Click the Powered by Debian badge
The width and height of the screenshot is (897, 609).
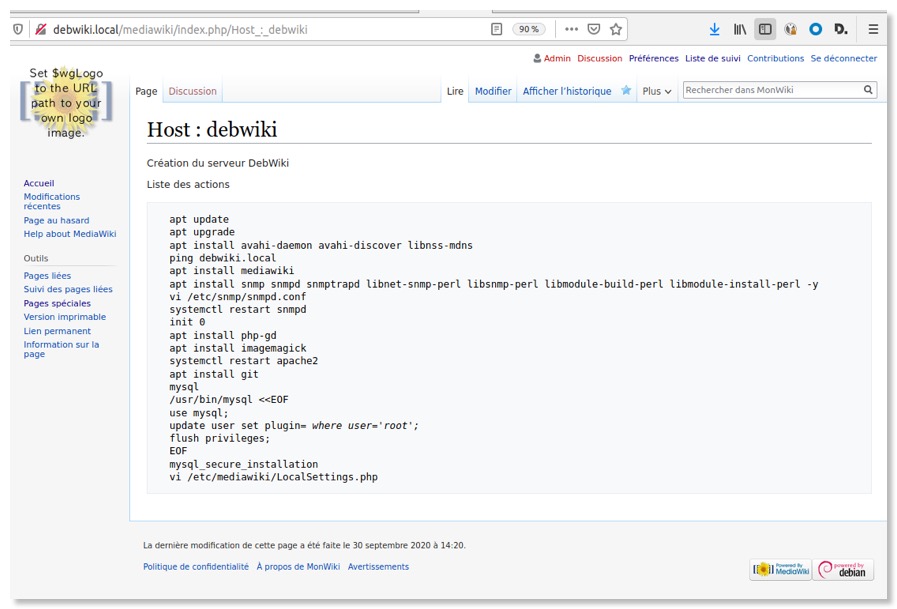point(844,569)
